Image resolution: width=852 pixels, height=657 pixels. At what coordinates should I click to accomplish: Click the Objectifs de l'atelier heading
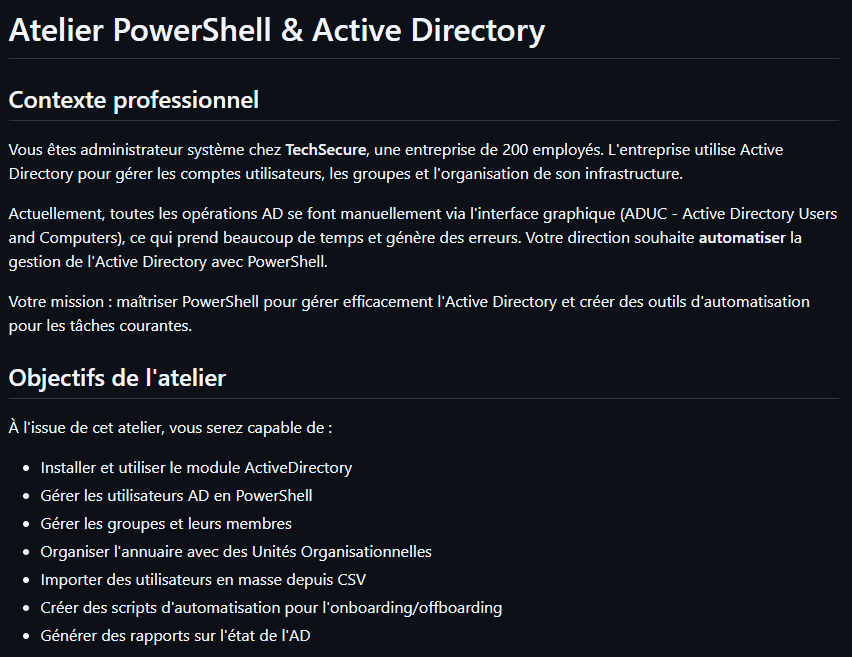click(117, 378)
